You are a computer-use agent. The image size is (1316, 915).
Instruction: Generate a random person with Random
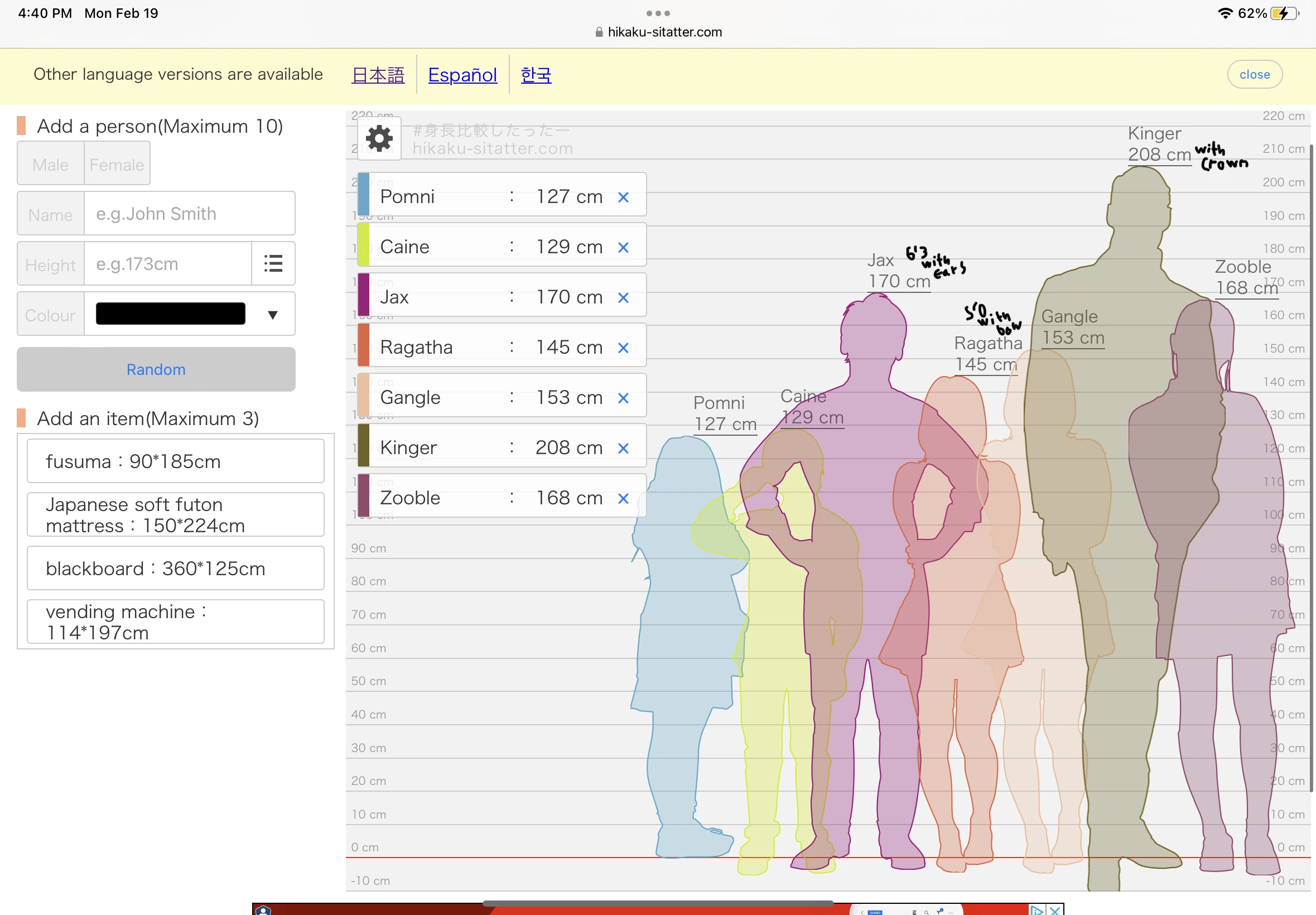pos(155,369)
